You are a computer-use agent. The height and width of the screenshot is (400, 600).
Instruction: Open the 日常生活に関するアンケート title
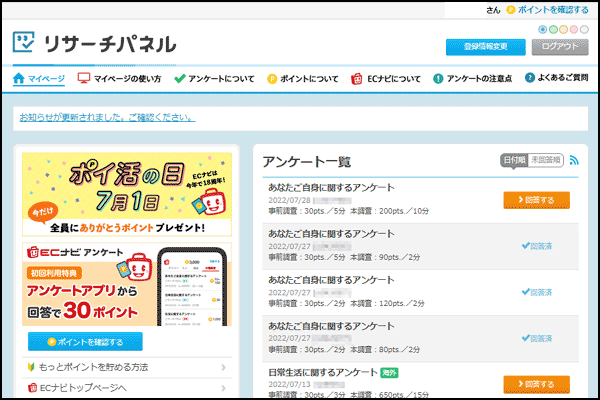[x=323, y=372]
